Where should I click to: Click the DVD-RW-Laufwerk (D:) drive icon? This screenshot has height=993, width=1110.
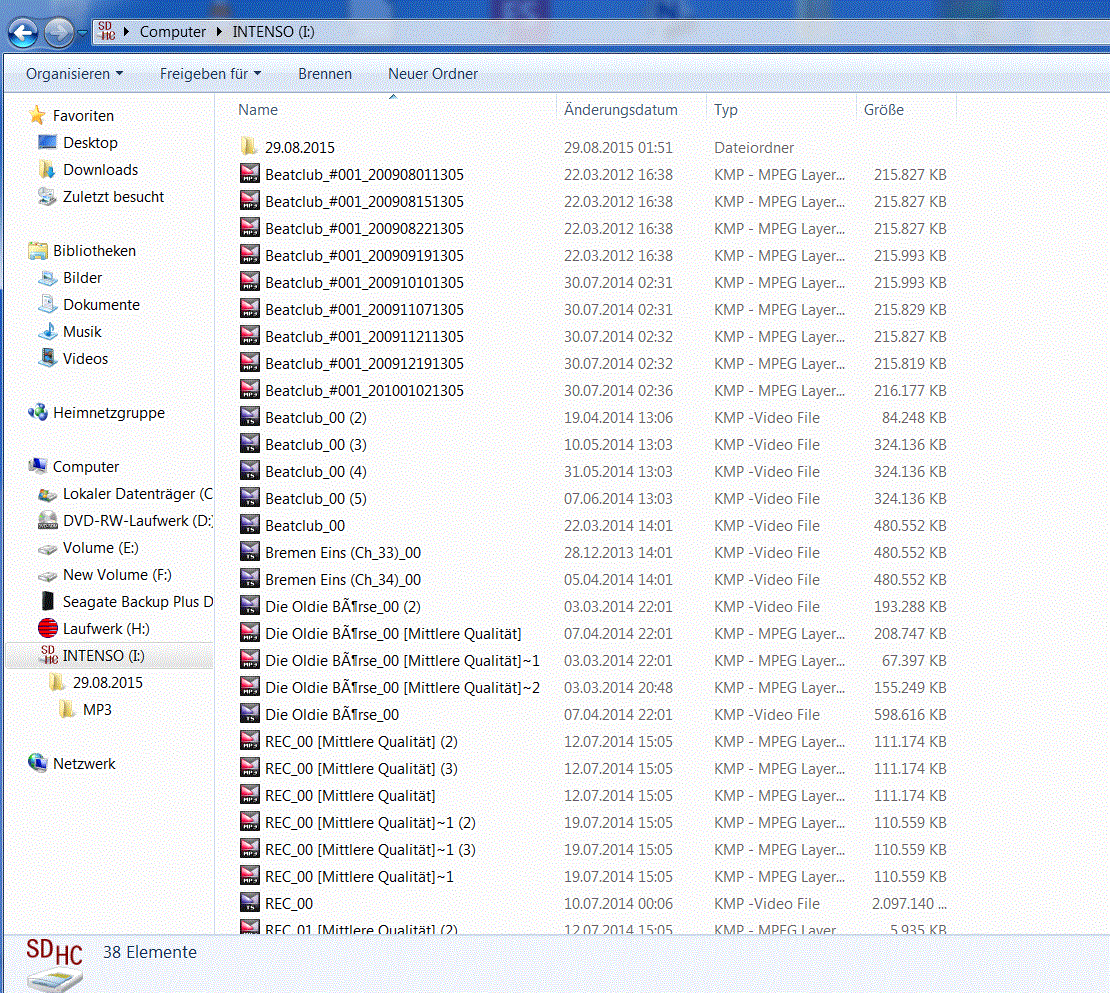(47, 520)
